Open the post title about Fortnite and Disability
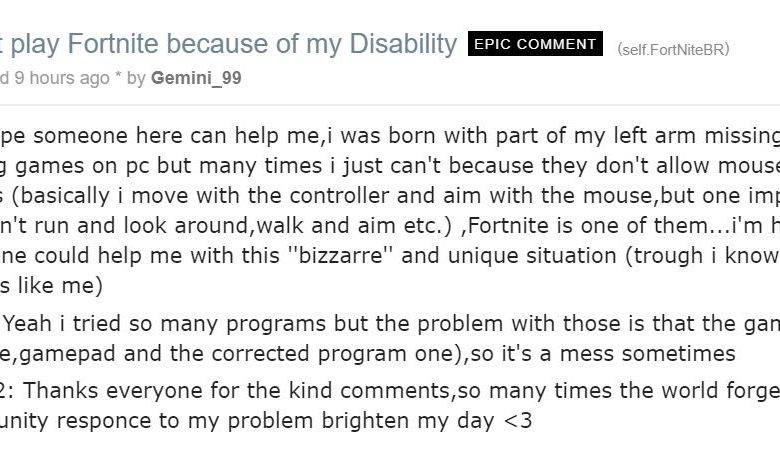 point(228,44)
